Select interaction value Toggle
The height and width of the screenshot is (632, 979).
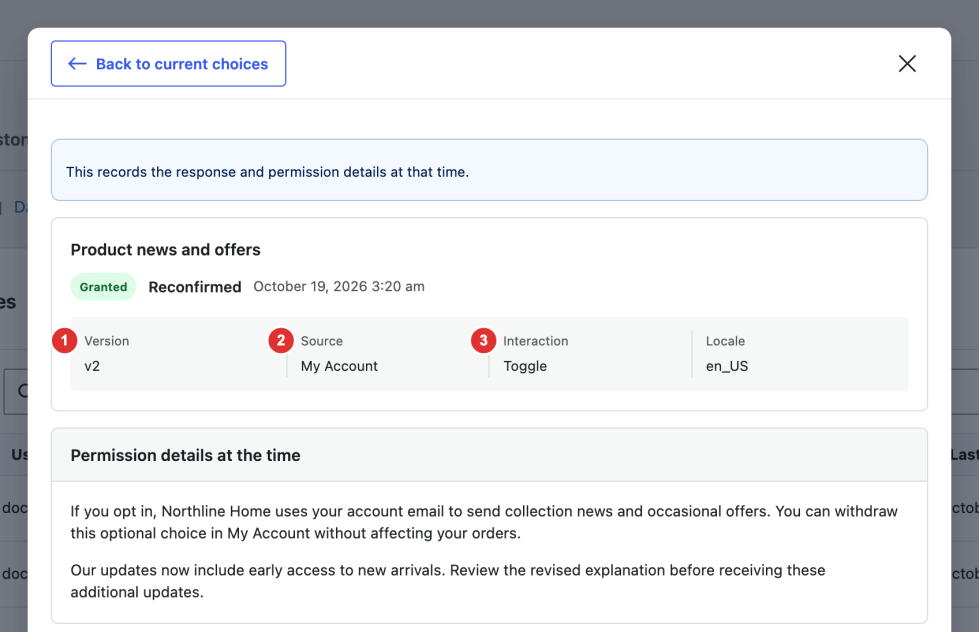525,366
